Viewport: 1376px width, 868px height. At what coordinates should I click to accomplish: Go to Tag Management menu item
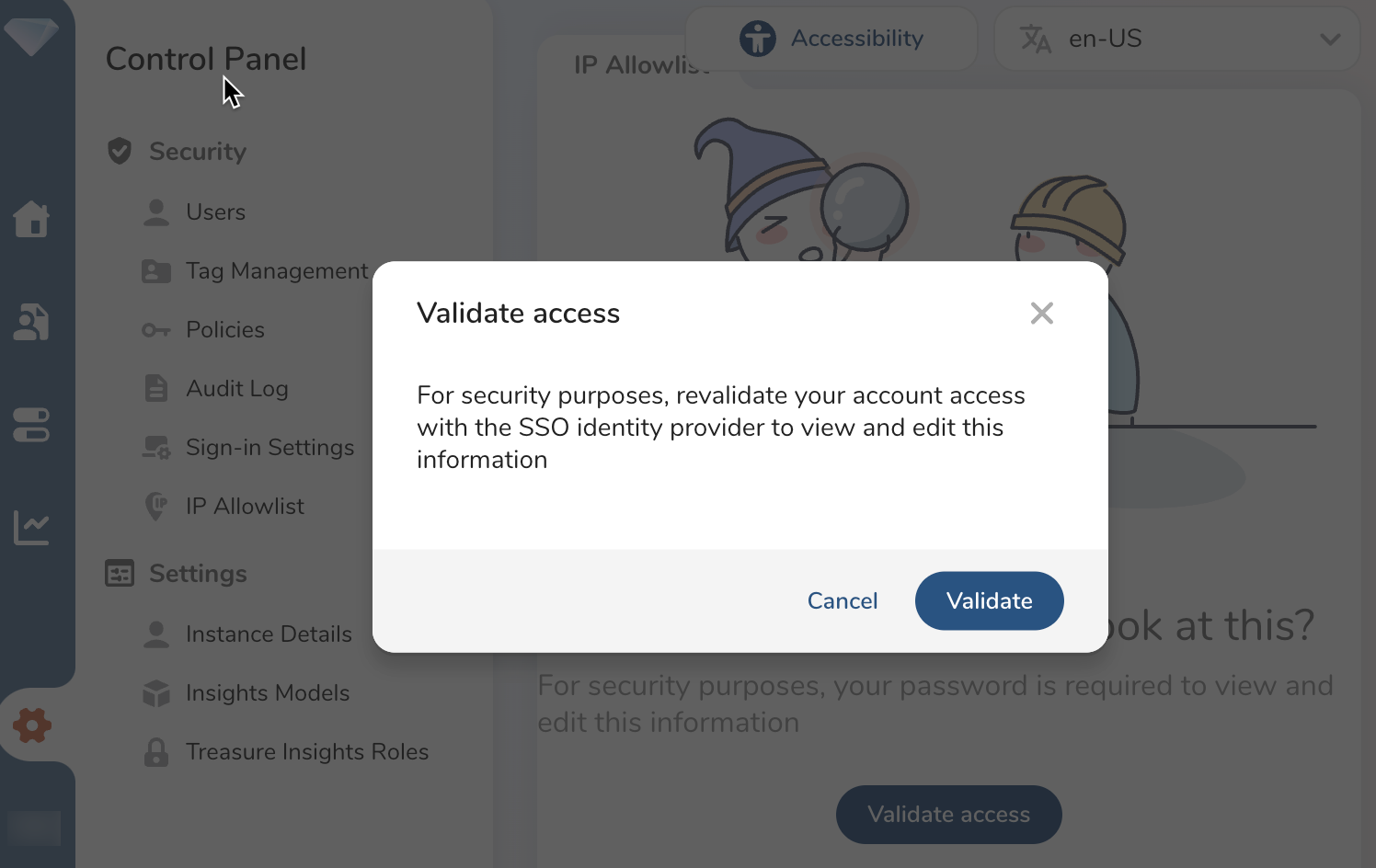coord(276,271)
